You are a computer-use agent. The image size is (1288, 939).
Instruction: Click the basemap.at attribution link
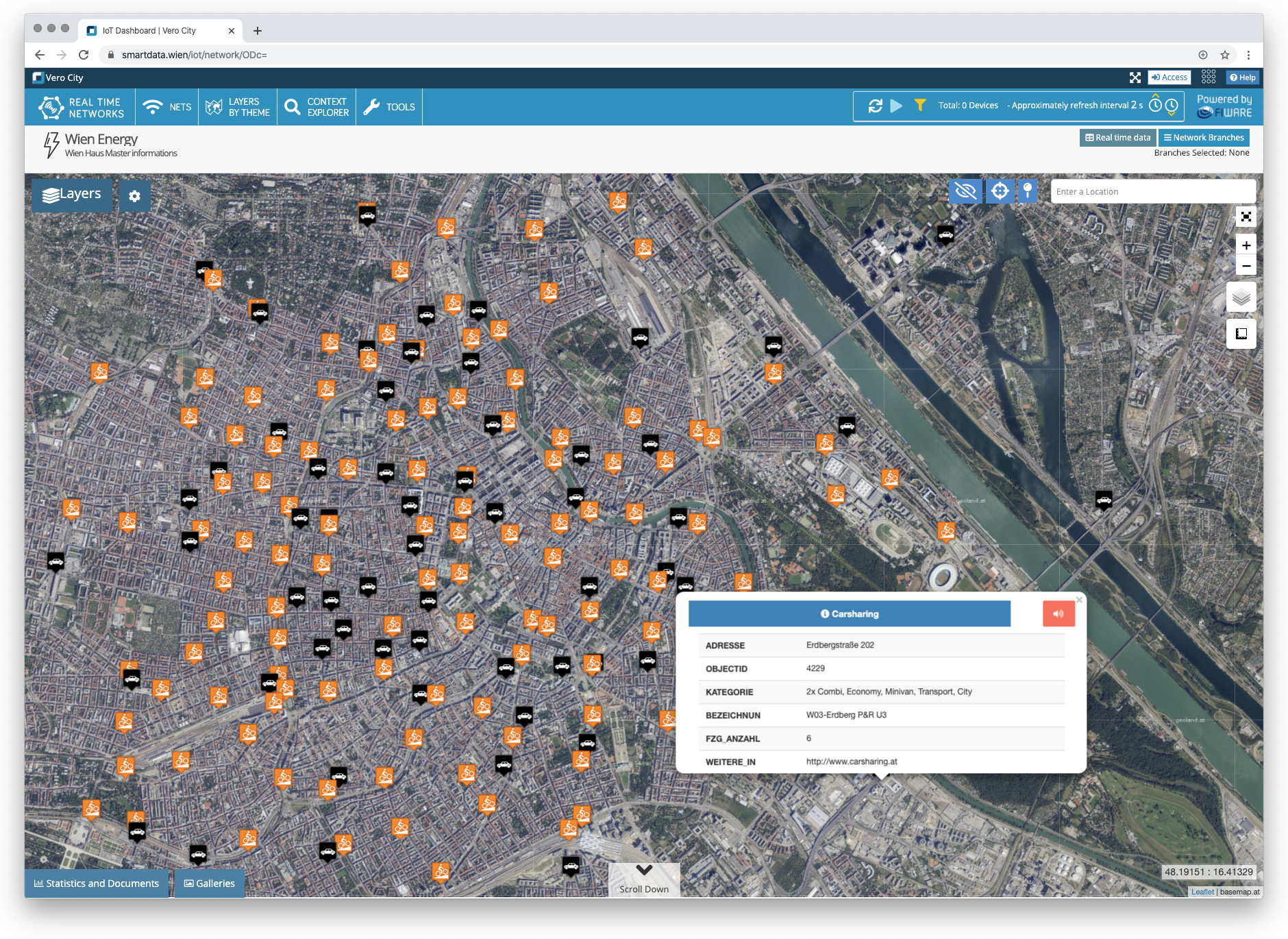(1239, 892)
